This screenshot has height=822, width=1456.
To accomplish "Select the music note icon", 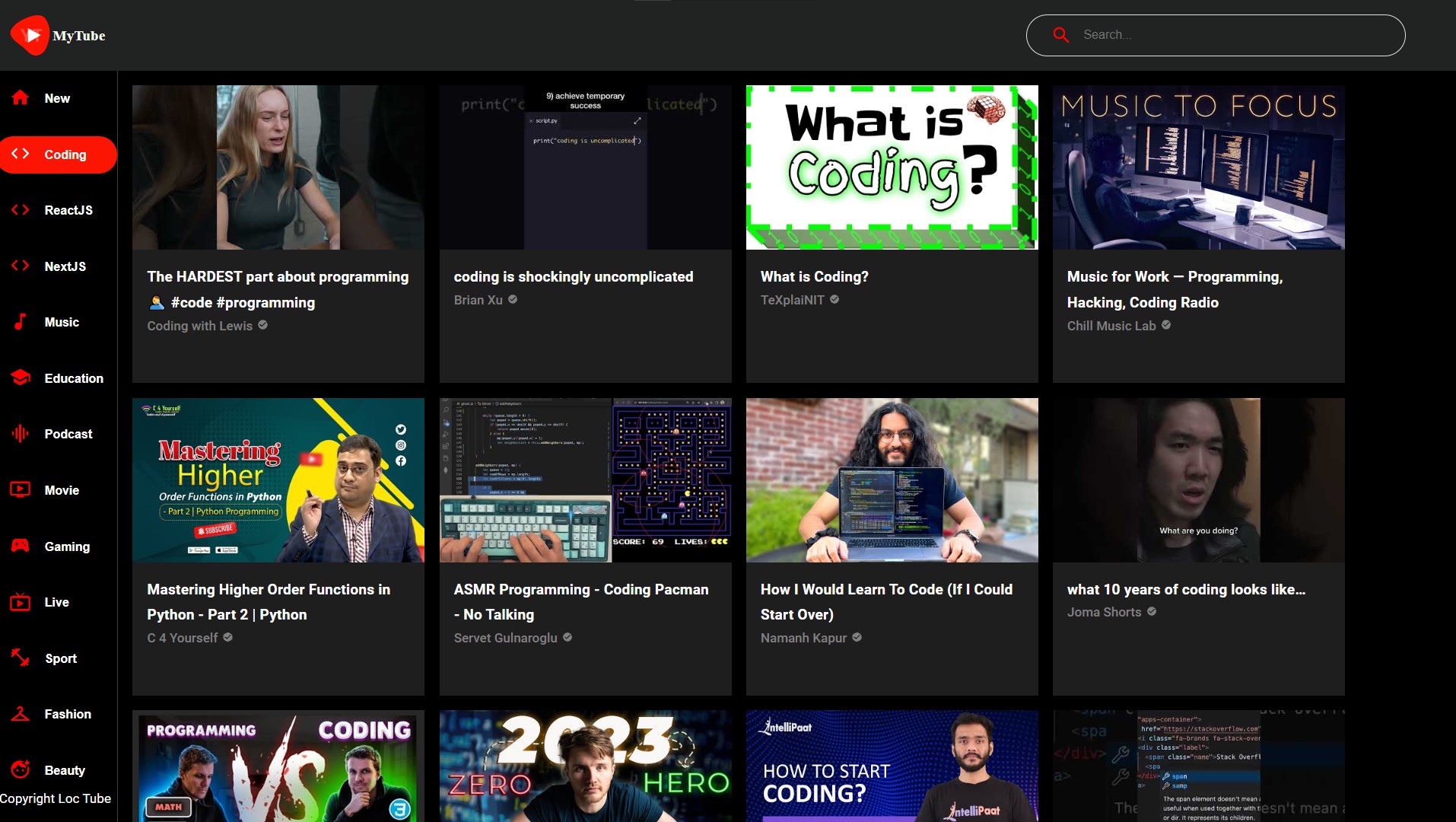I will pos(21,322).
